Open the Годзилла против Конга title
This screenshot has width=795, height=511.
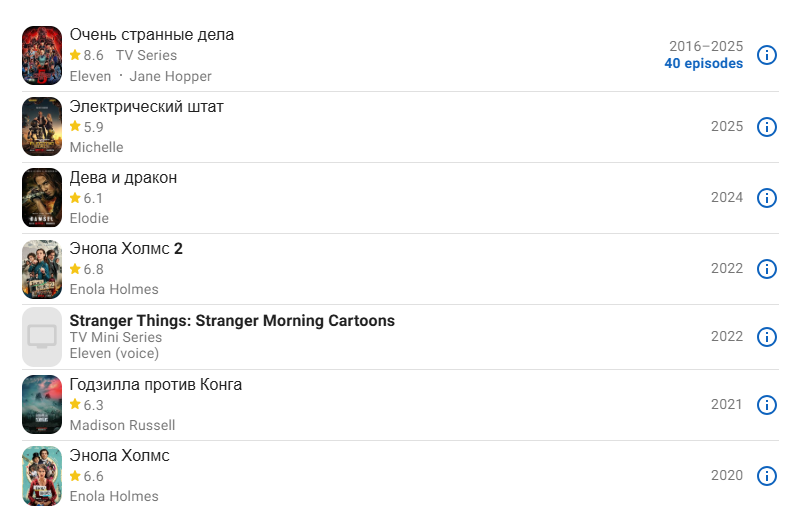pyautogui.click(x=155, y=385)
